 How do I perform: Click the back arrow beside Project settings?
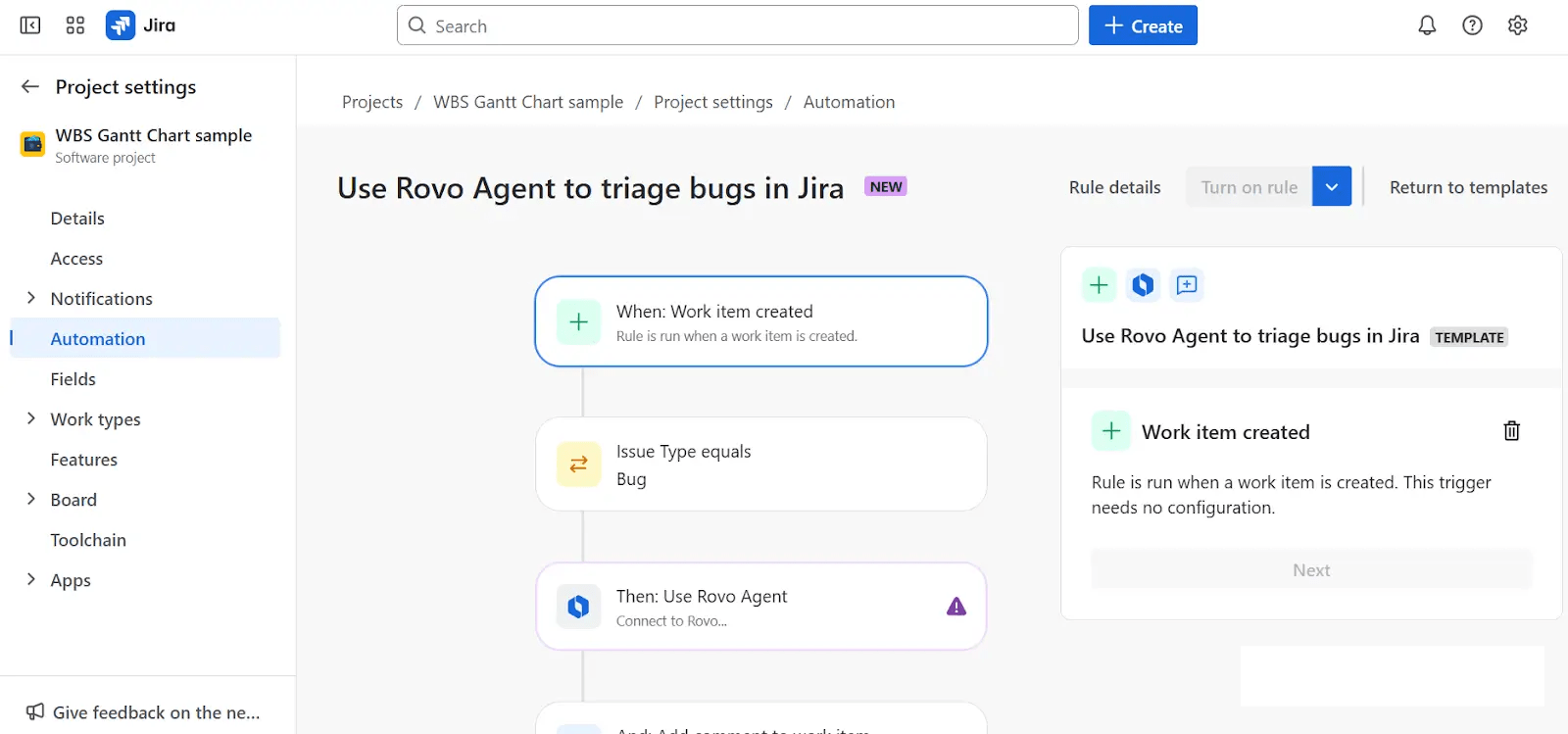[30, 86]
